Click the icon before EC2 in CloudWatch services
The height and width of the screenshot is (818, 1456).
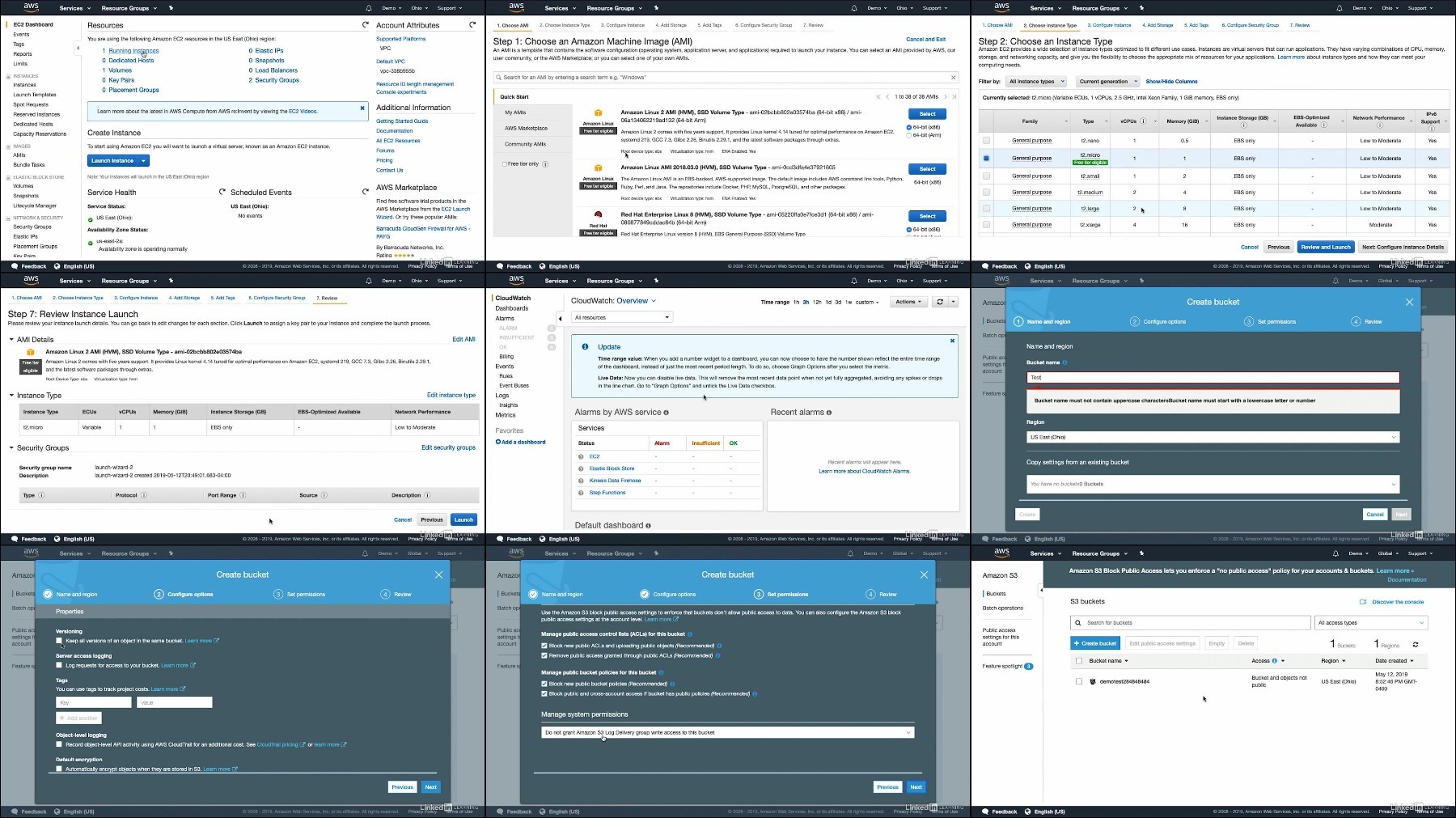(581, 456)
